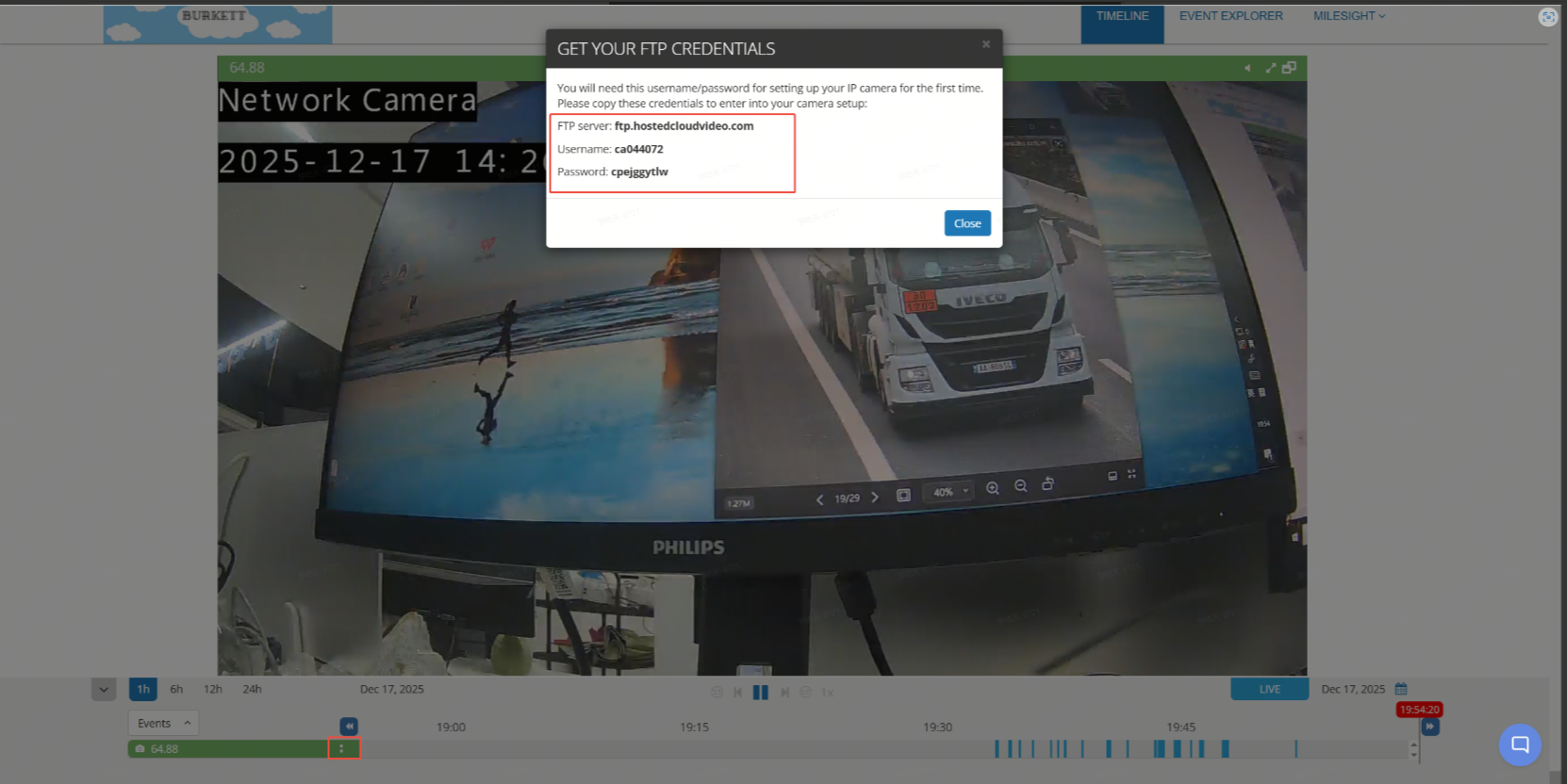Go to previous event

[x=737, y=693]
